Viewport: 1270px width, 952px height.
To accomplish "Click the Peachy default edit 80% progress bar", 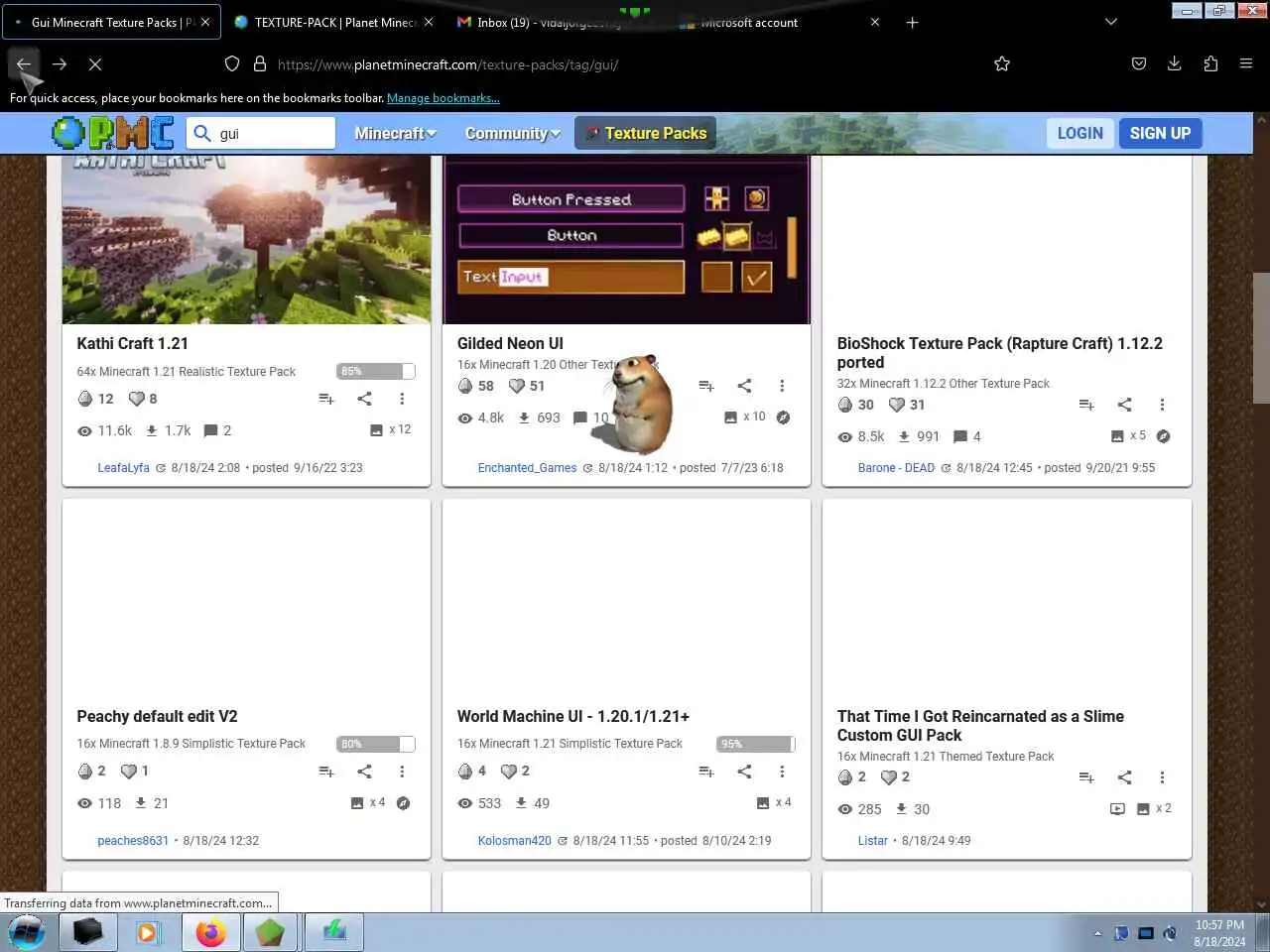I will coord(375,744).
